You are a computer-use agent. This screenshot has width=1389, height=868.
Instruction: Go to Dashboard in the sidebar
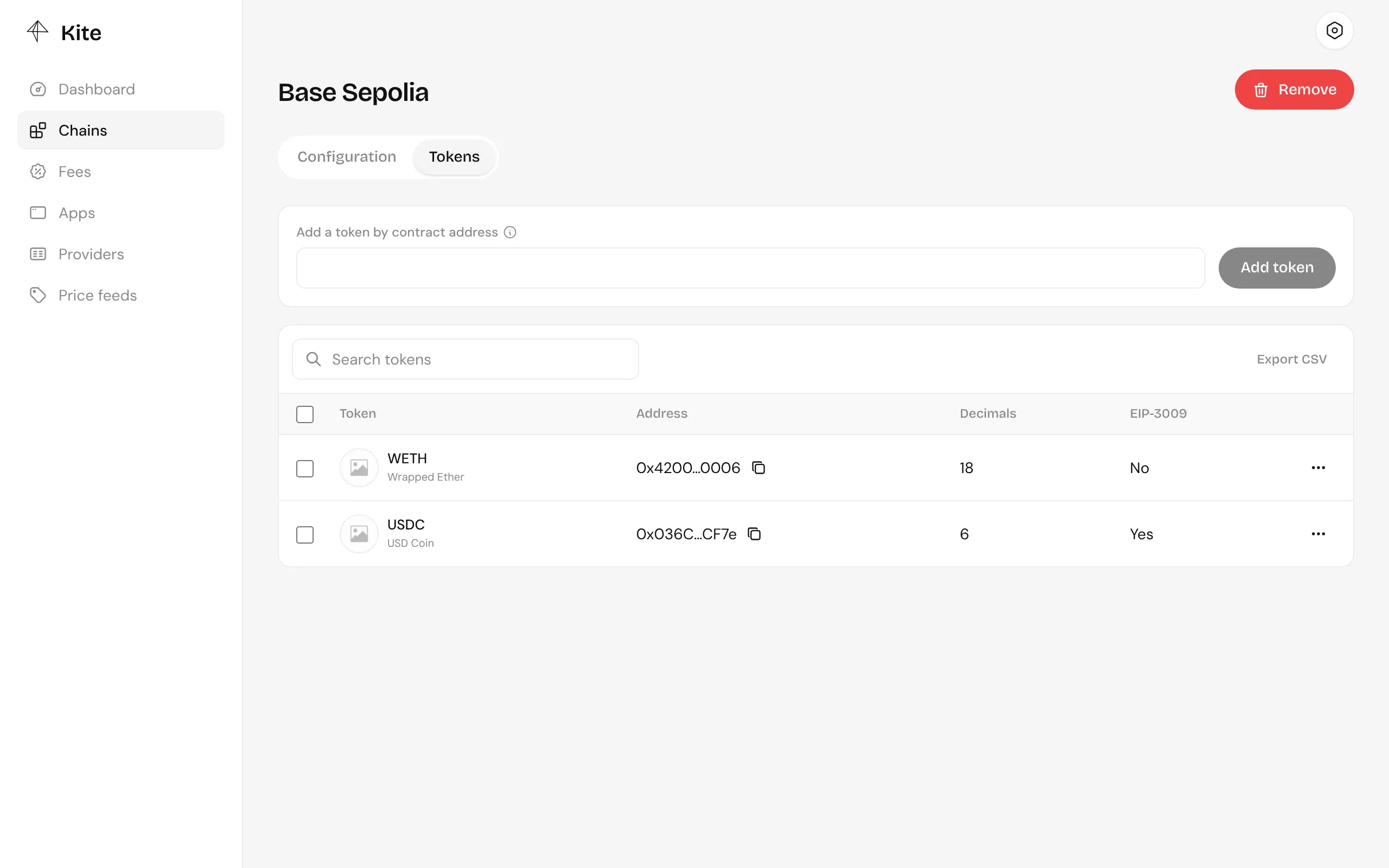(x=120, y=90)
